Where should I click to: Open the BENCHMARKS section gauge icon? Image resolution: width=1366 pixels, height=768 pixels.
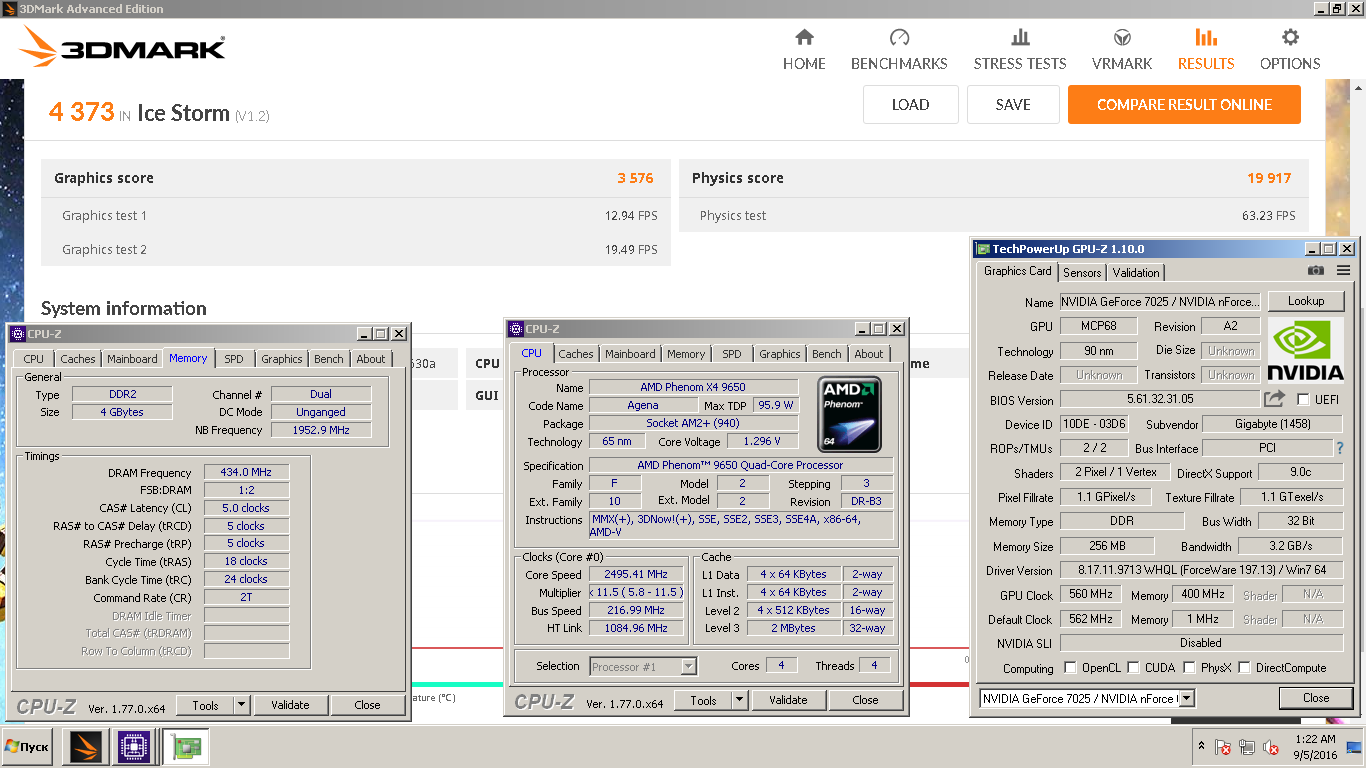point(899,38)
